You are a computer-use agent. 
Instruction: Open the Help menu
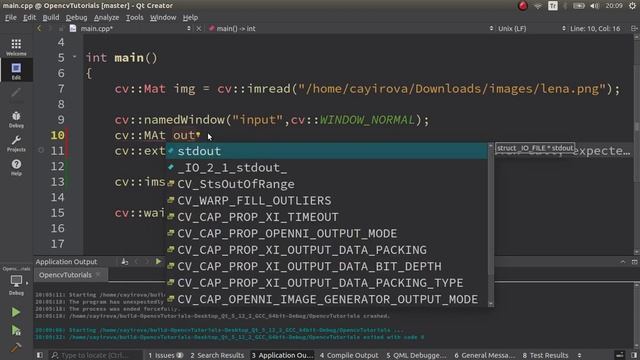(x=190, y=18)
